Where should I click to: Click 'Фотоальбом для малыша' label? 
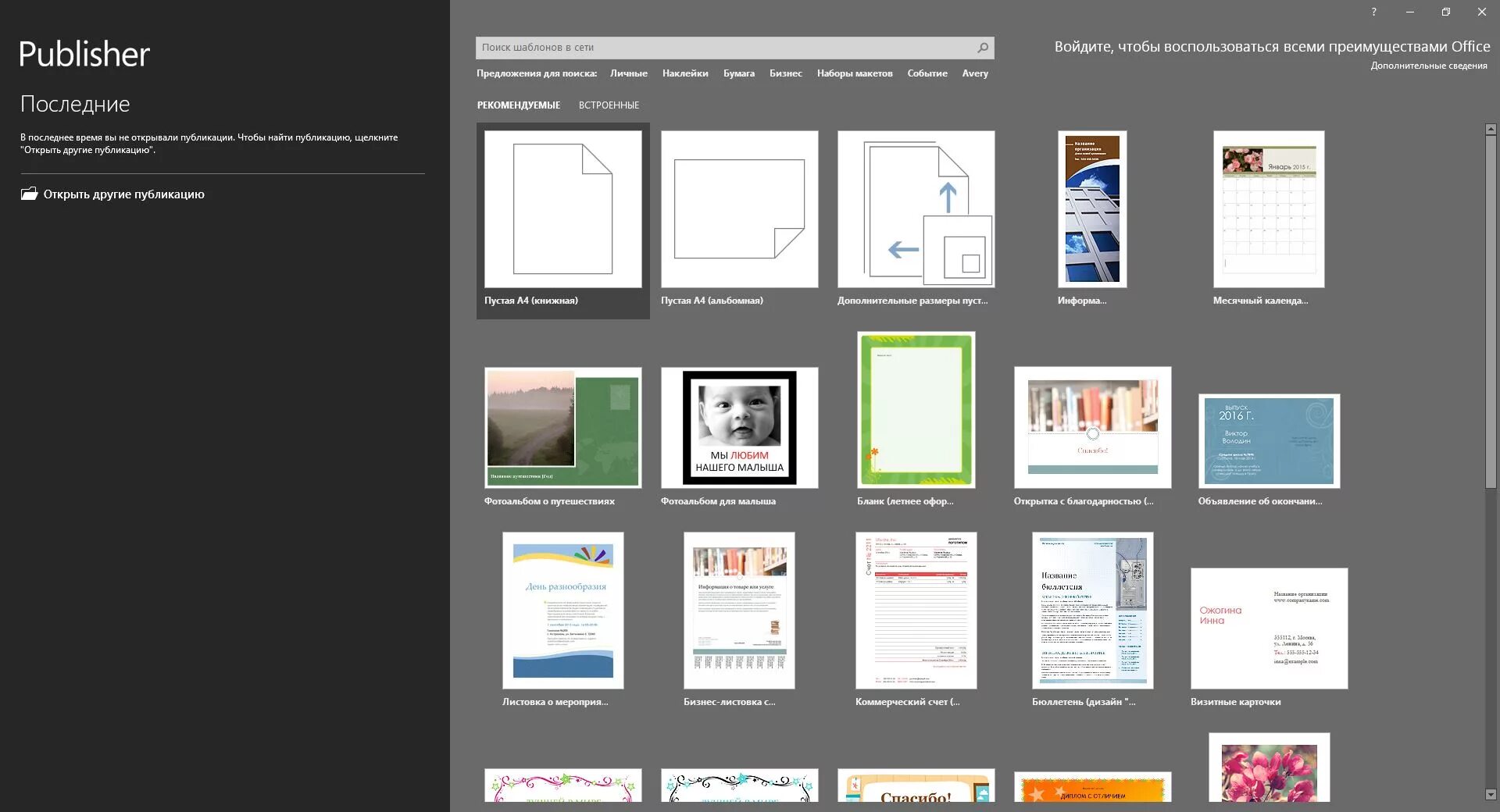point(718,501)
